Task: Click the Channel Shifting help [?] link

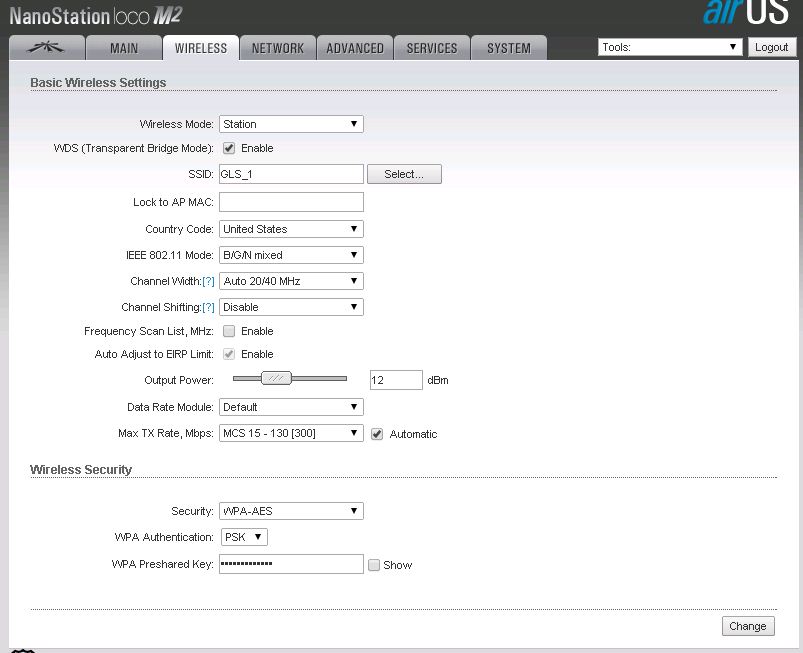Action: (x=208, y=308)
